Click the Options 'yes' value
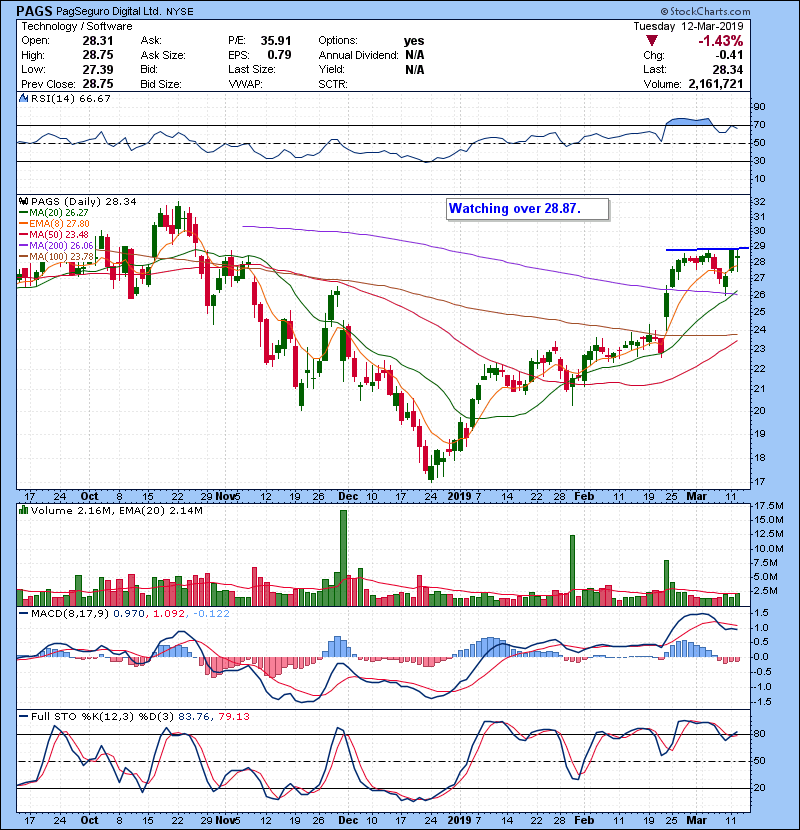Viewport: 800px width, 830px height. tap(414, 41)
